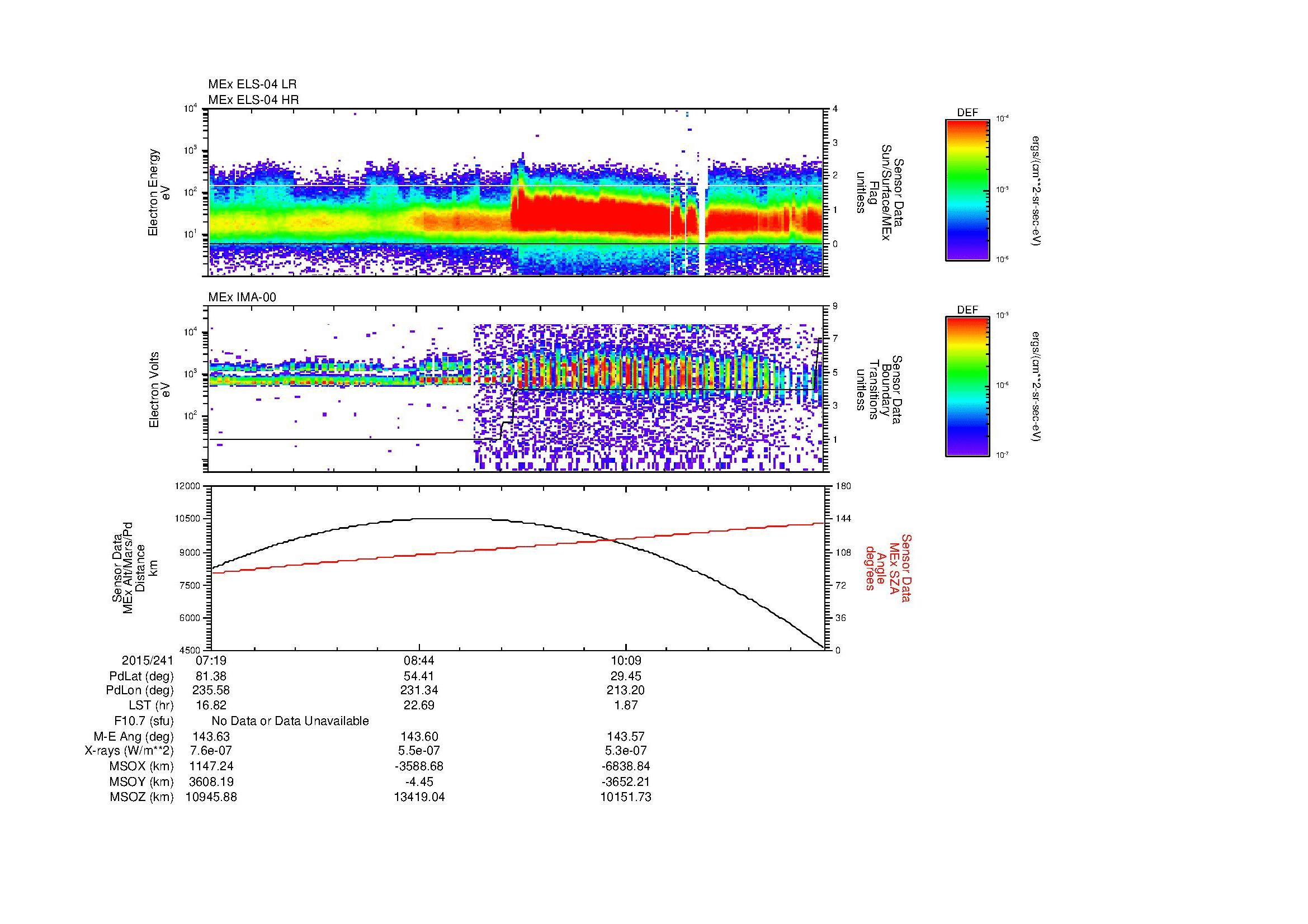Click the 'No Data or Data Unavailable' text
The height and width of the screenshot is (924, 1308).
[290, 721]
